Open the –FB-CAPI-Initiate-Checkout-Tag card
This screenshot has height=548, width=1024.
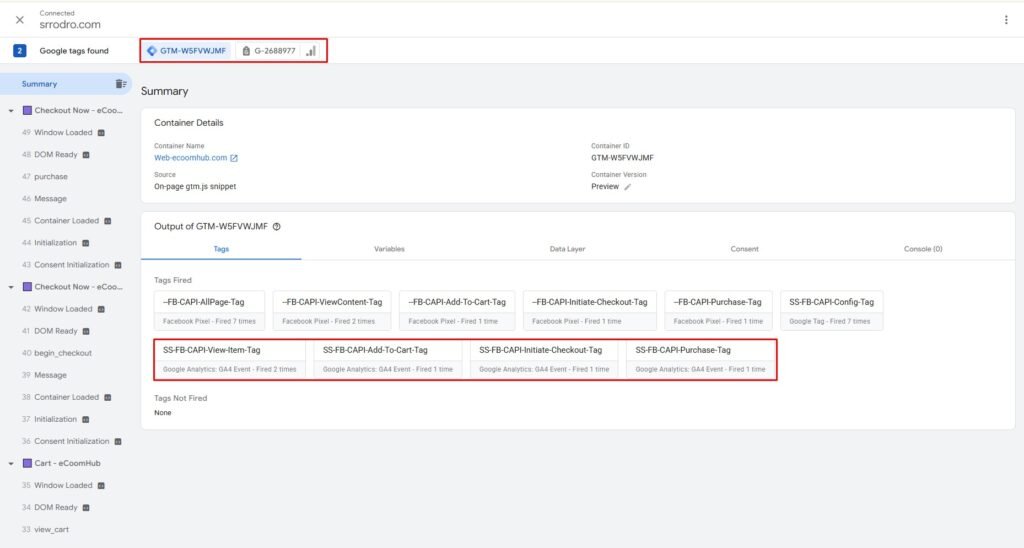[x=590, y=311]
